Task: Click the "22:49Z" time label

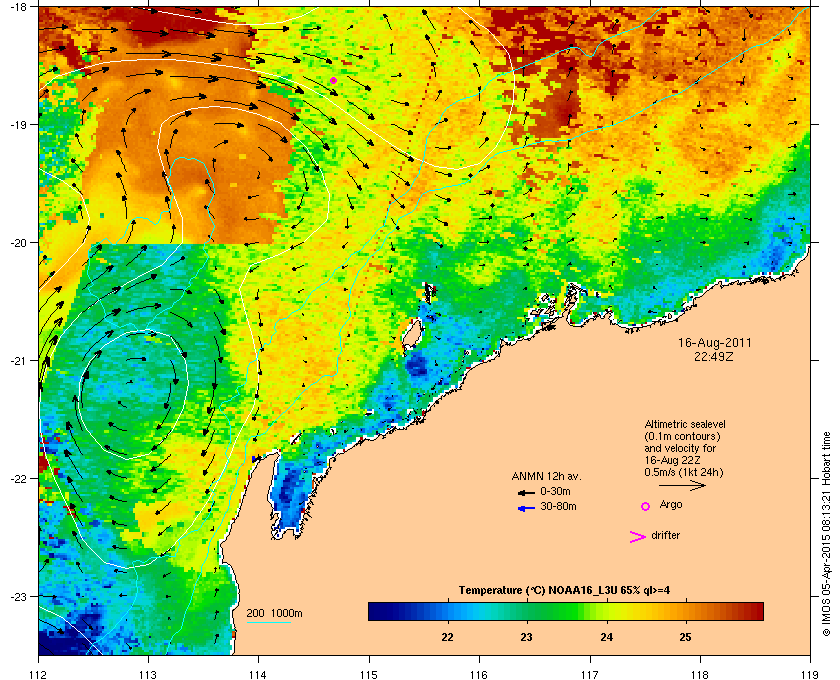Action: [x=714, y=356]
